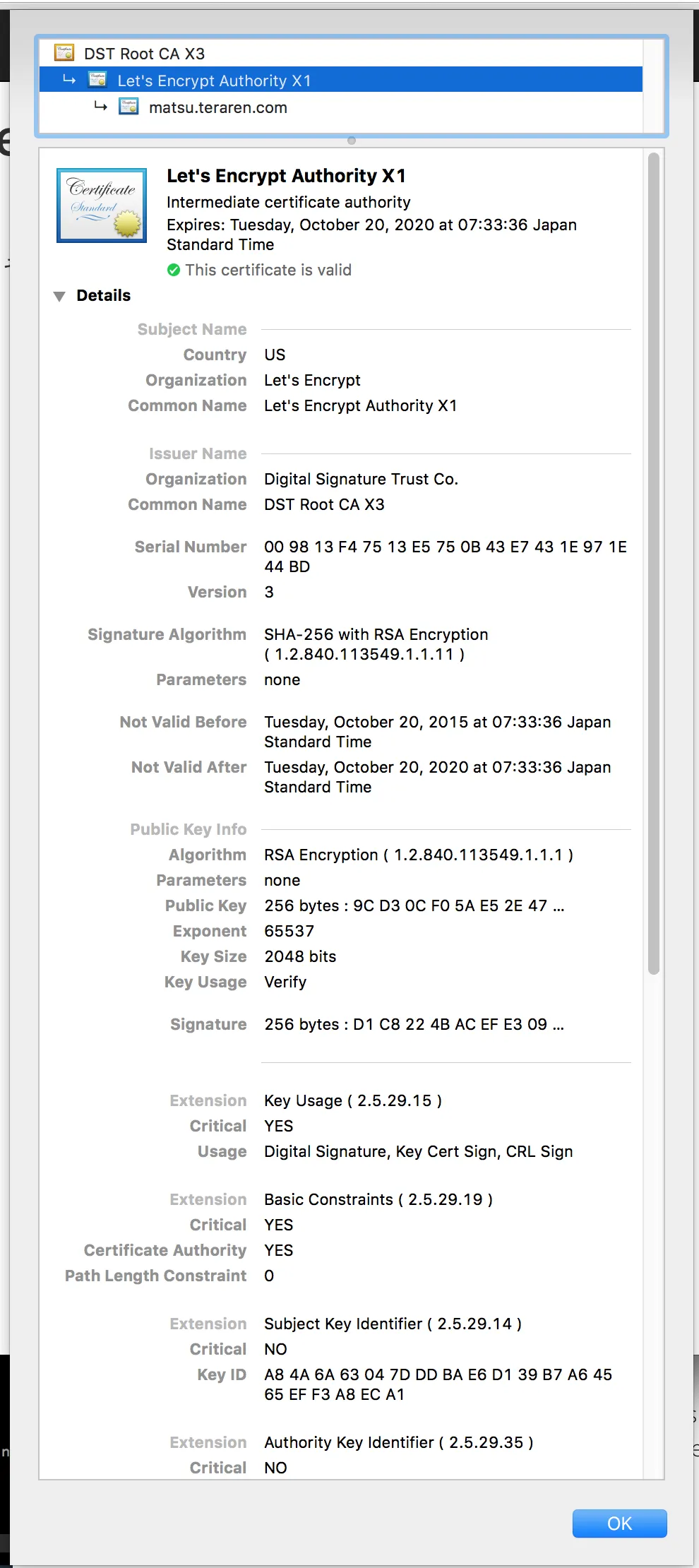The image size is (699, 1568).
Task: Click Exponent value 65537
Action: tap(289, 931)
